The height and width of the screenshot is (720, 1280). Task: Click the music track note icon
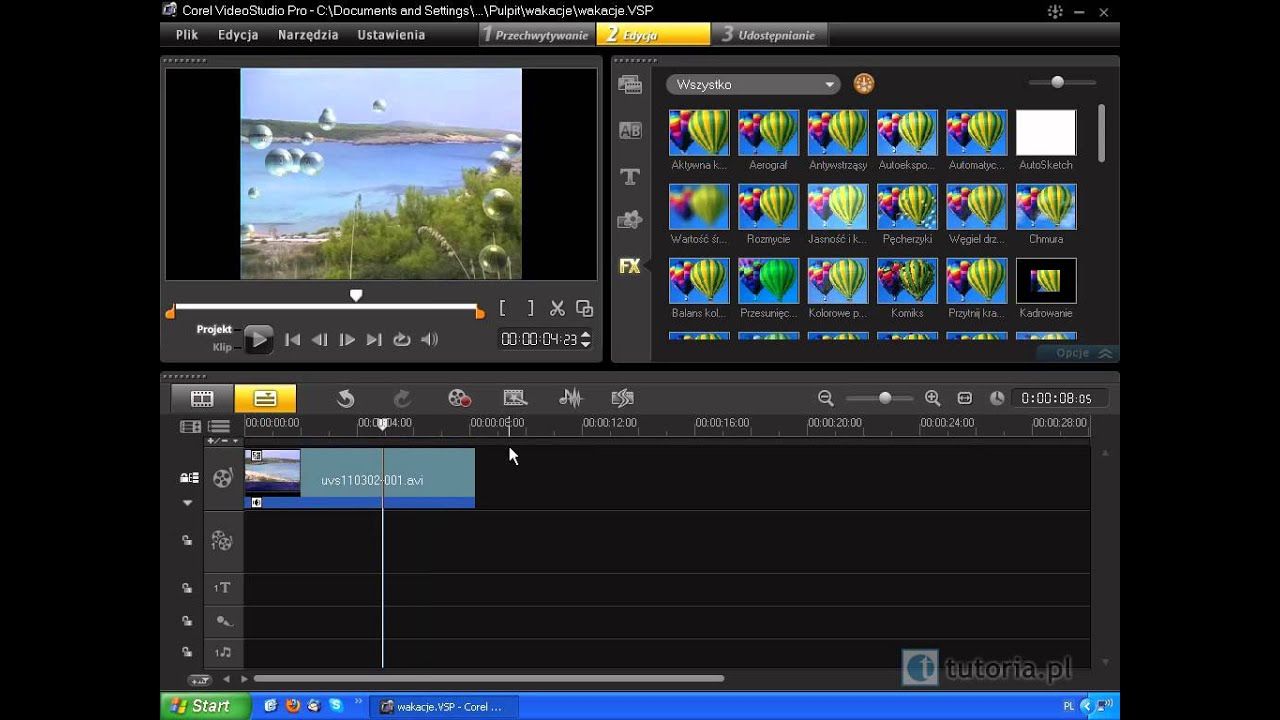(x=222, y=653)
